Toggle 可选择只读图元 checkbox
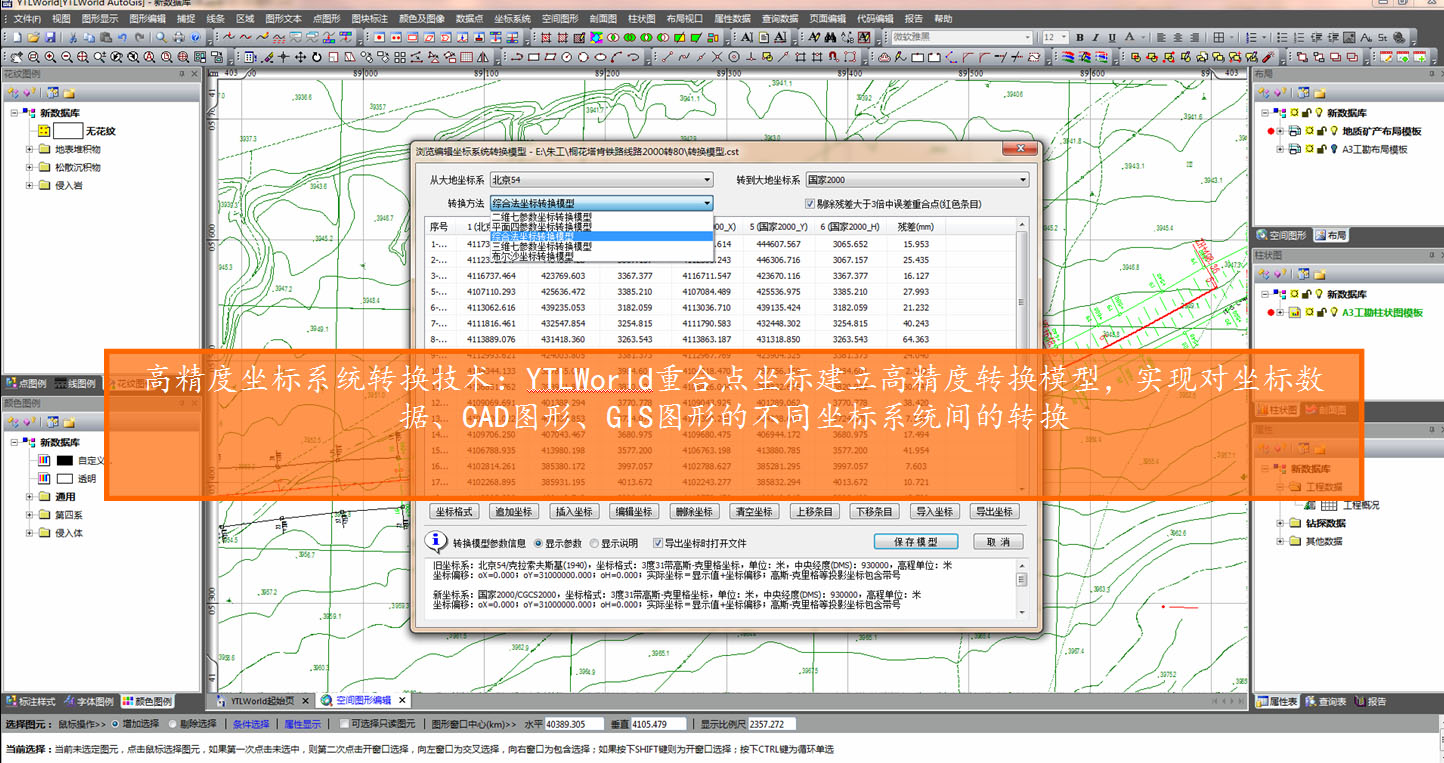 point(345,724)
